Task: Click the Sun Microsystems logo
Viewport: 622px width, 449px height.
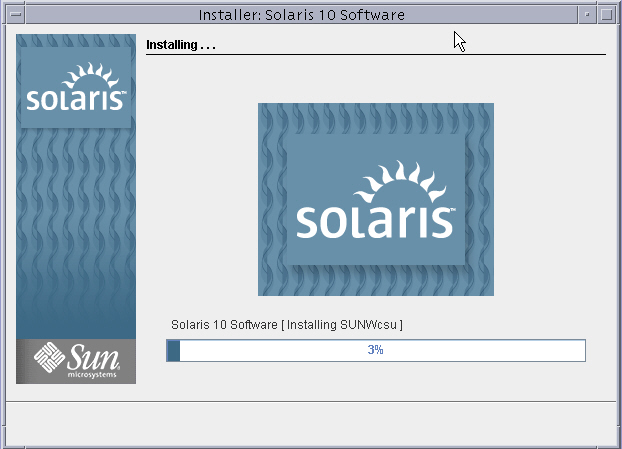Action: coord(76,361)
